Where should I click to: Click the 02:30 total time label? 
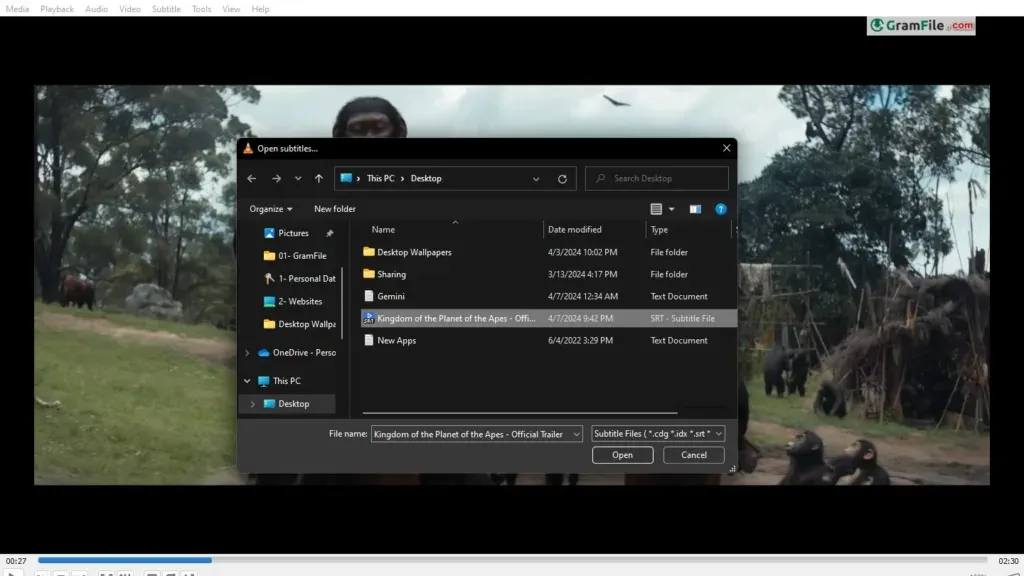(1008, 561)
